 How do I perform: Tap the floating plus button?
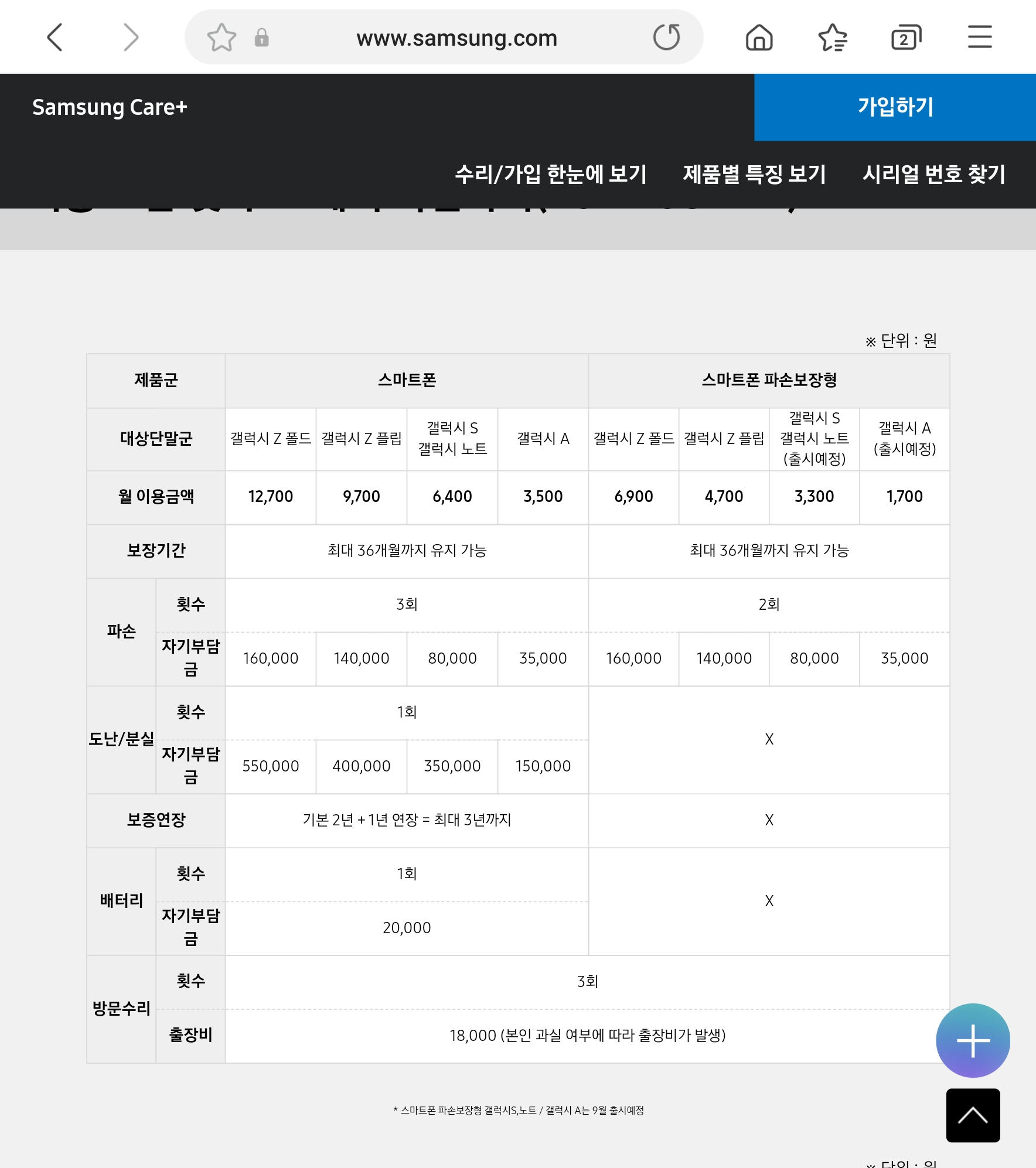(973, 1040)
